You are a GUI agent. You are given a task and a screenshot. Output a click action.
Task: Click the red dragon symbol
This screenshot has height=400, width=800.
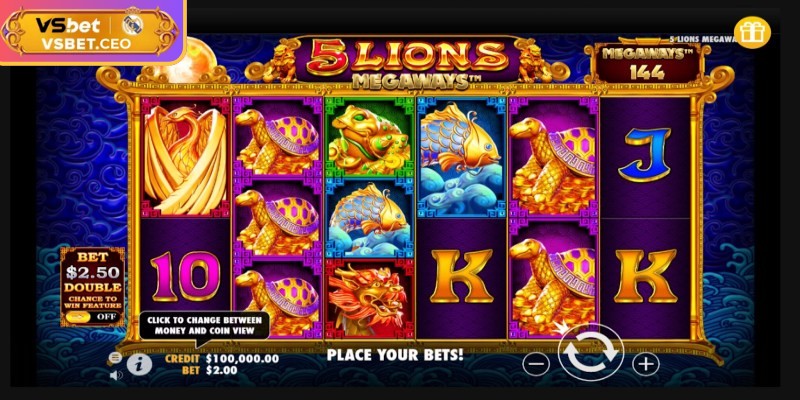point(369,298)
